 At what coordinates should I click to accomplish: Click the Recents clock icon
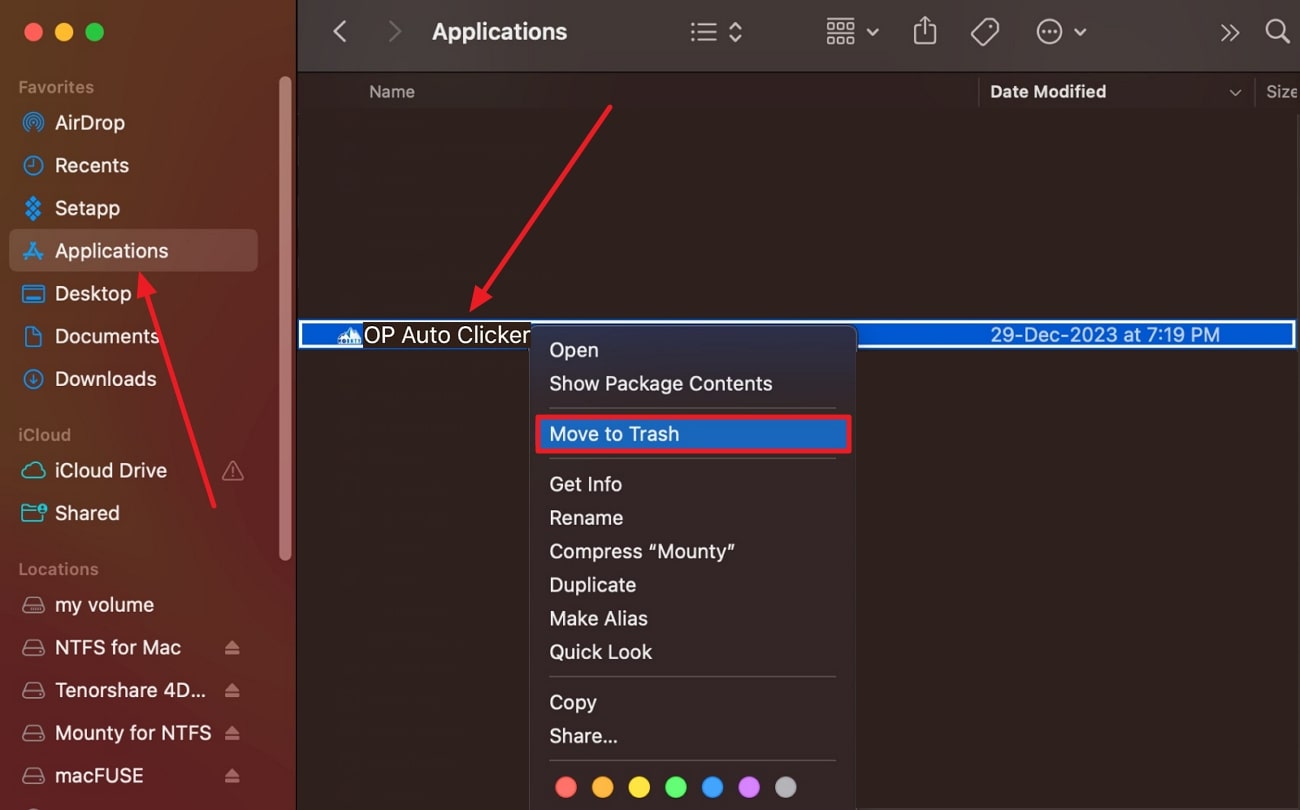coord(33,165)
